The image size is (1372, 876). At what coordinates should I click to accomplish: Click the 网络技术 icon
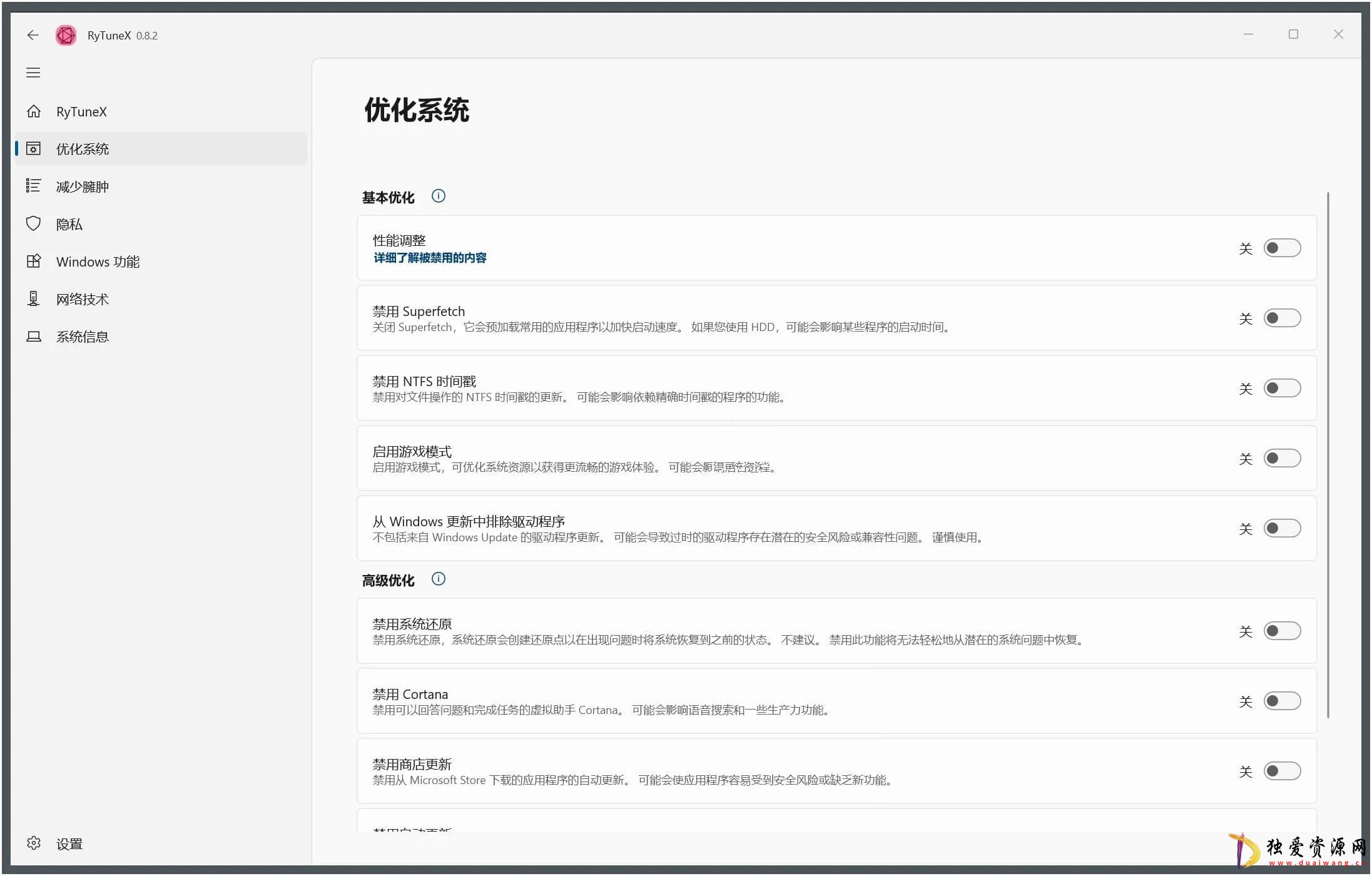[x=34, y=298]
